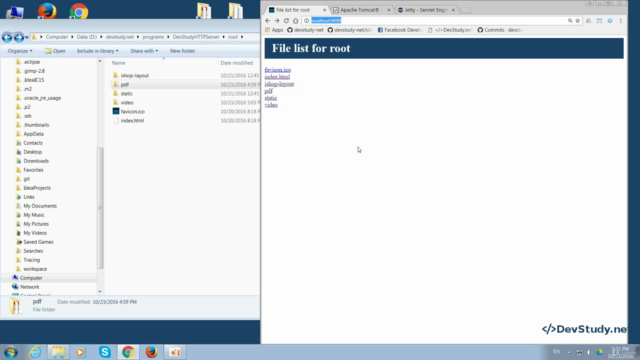This screenshot has width=640, height=360.
Task: Click Explorer back navigation button
Action: pos(7,37)
